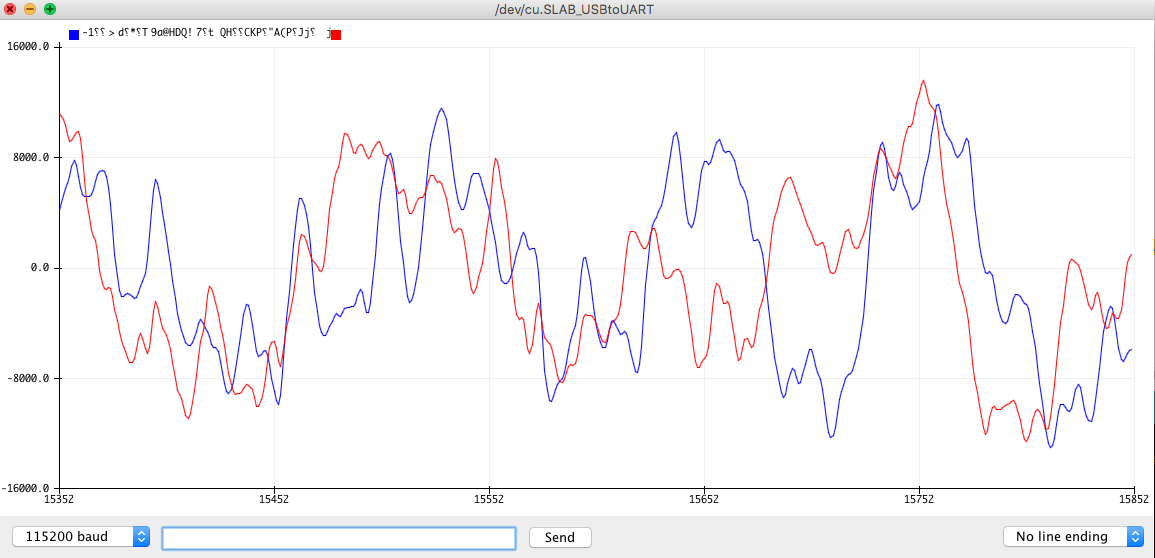Open the 115200 baud rate dropdown
This screenshot has width=1155, height=558.
[x=81, y=537]
